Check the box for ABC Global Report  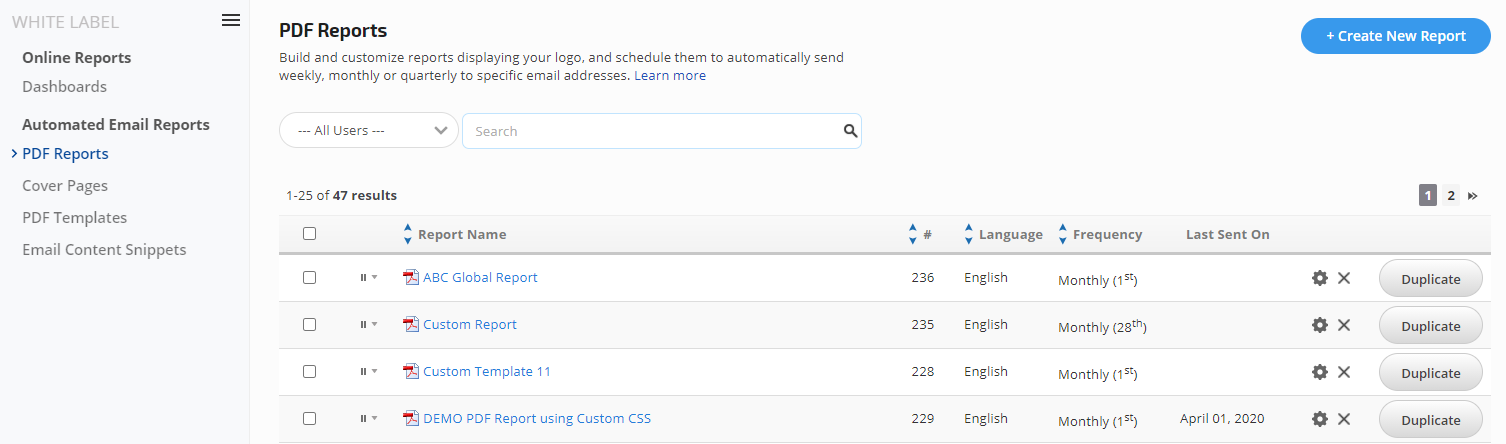pos(309,278)
